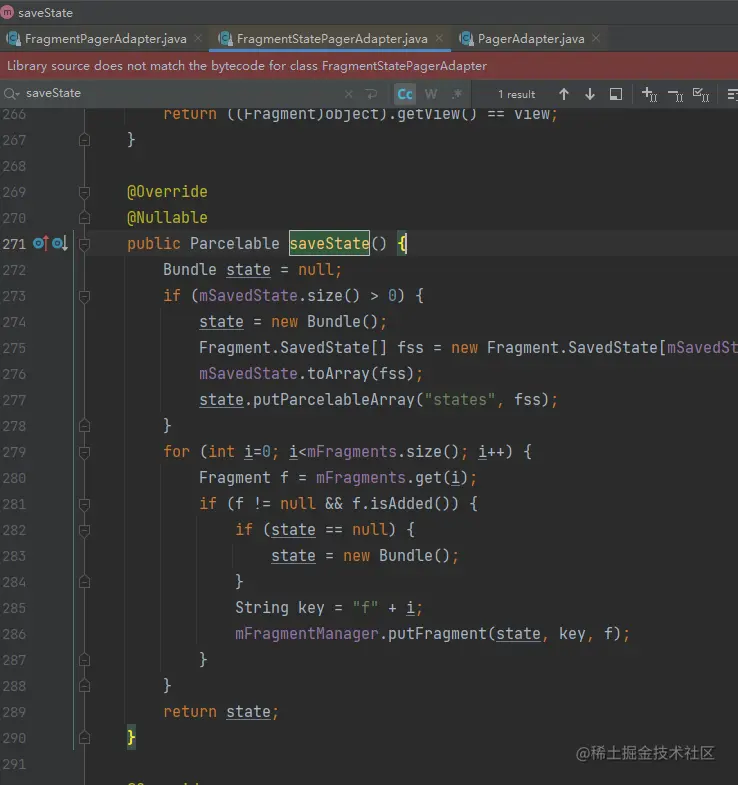Click the mFragmentManager field on line 286
738x785 pixels.
(x=307, y=634)
